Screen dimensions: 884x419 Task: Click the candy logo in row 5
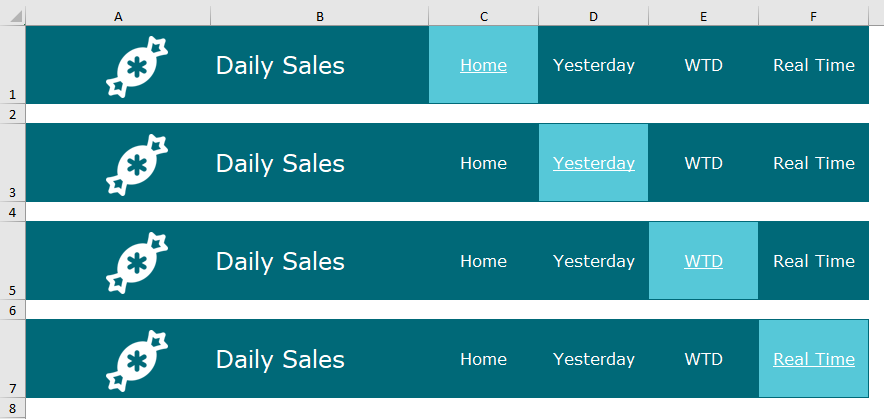(x=137, y=262)
